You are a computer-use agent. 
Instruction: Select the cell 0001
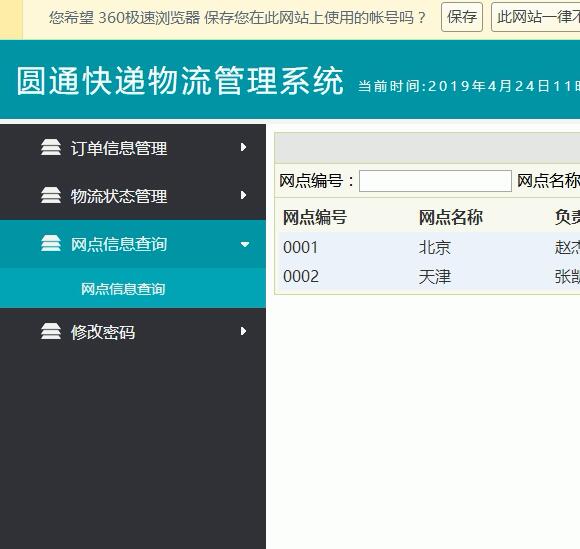tap(301, 247)
